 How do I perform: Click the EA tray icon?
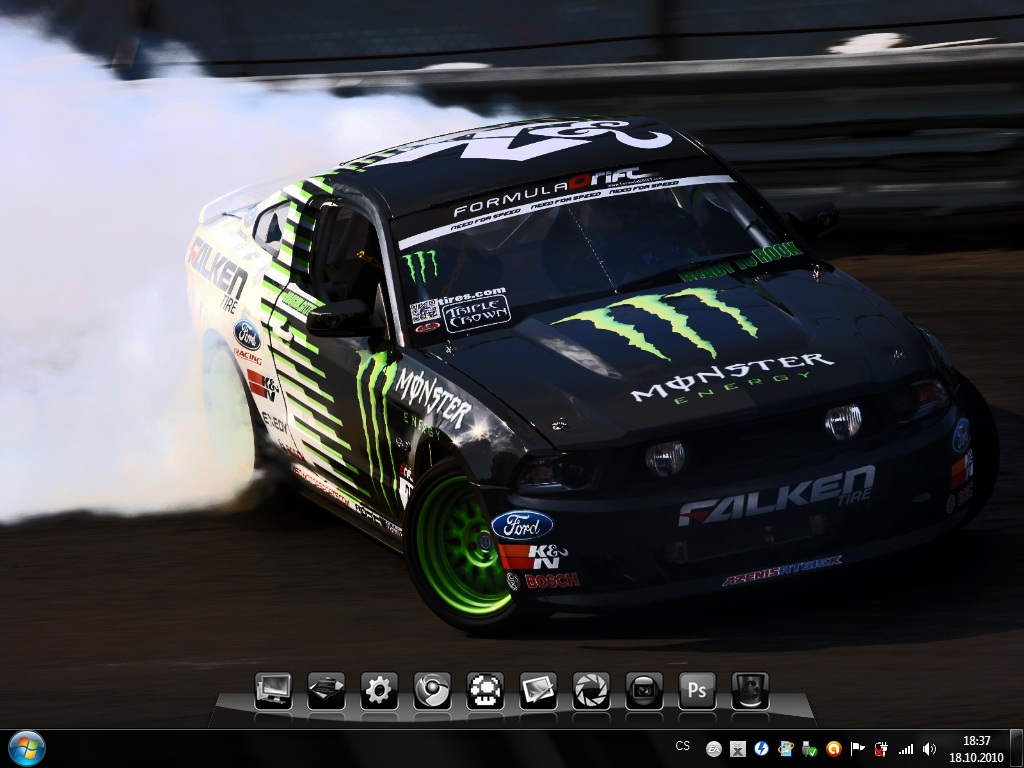pyautogui.click(x=714, y=749)
